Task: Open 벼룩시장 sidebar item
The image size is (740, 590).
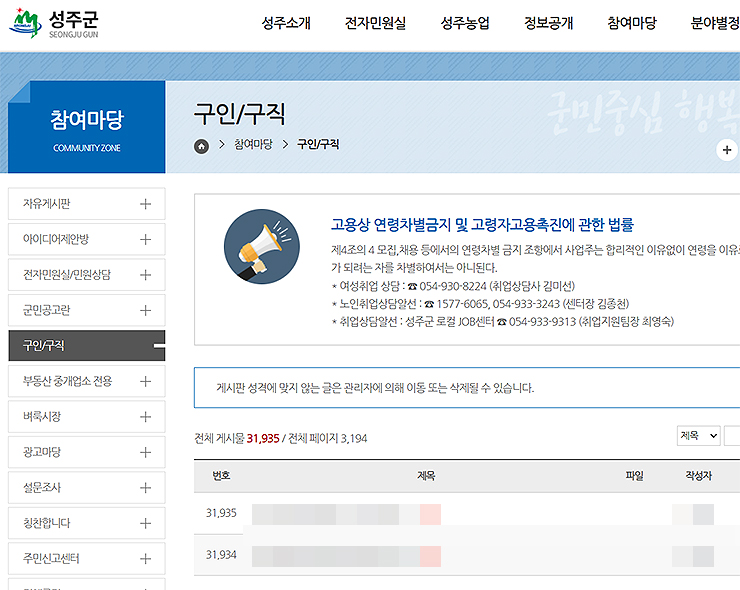Action: click(87, 417)
